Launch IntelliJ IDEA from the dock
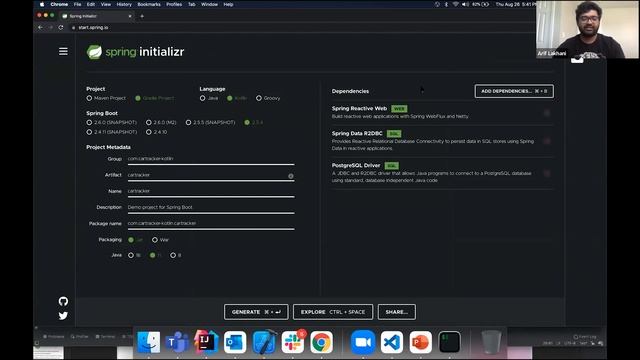The width and height of the screenshot is (640, 360). pos(206,342)
